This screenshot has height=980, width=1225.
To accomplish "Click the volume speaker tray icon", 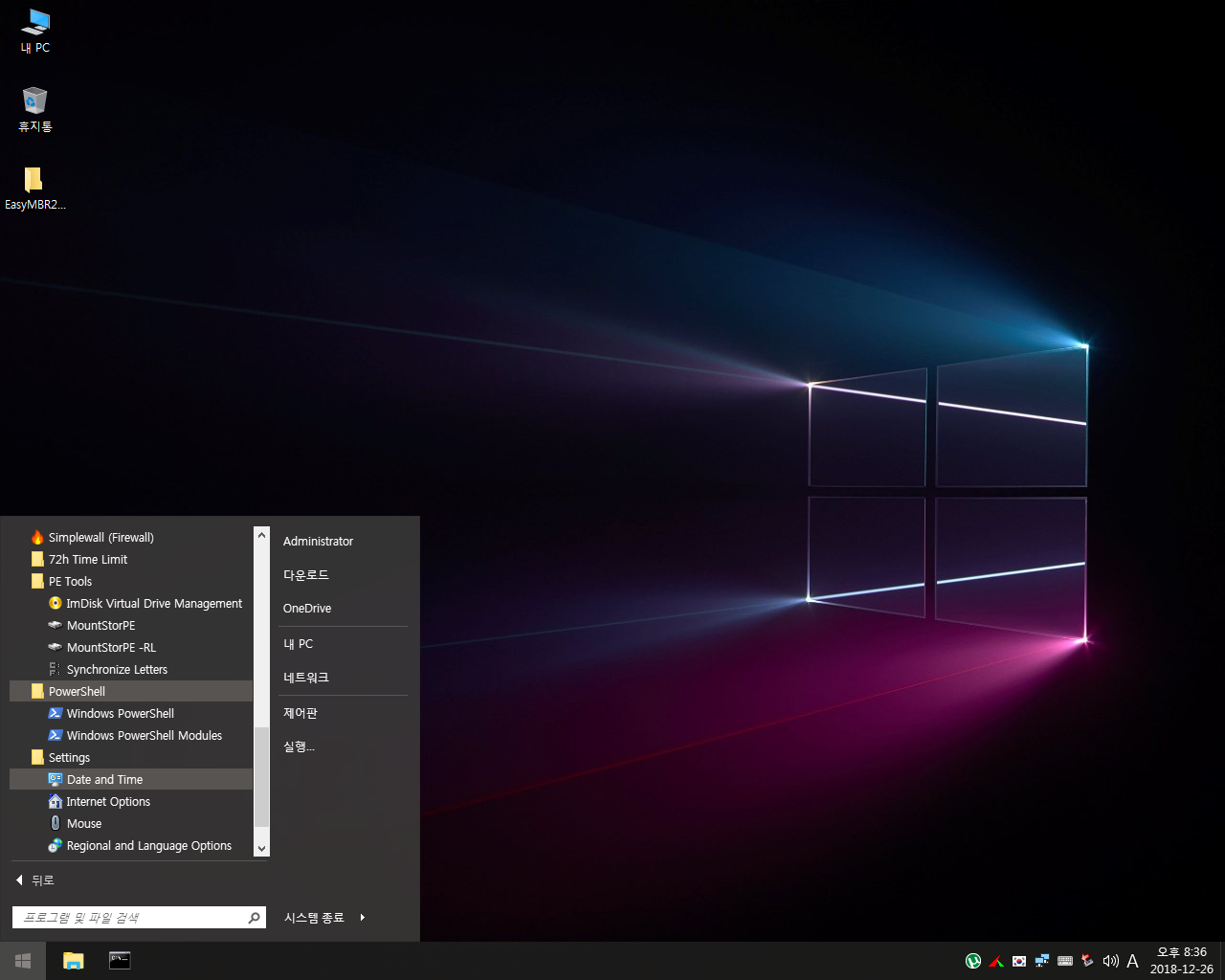I will click(1110, 961).
